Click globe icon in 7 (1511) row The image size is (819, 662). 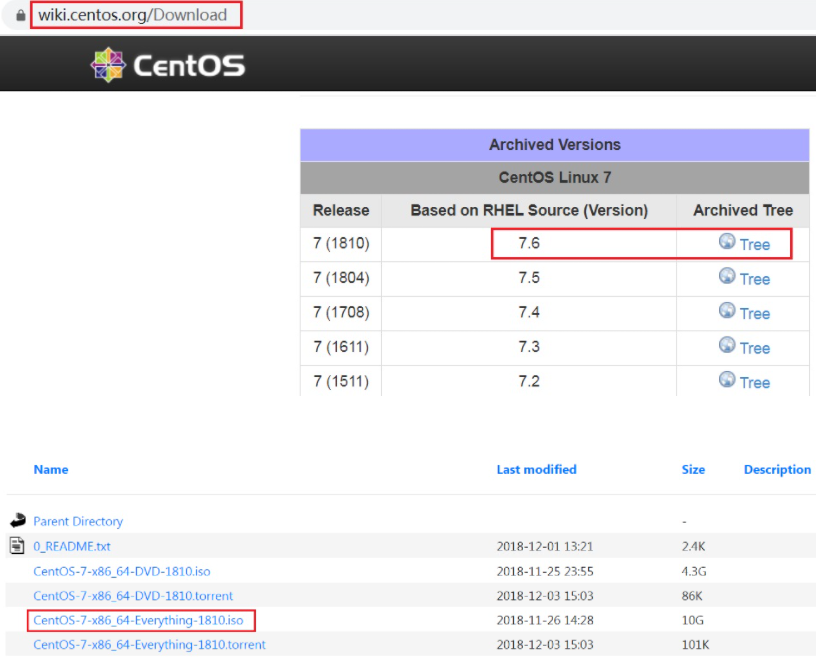(727, 379)
